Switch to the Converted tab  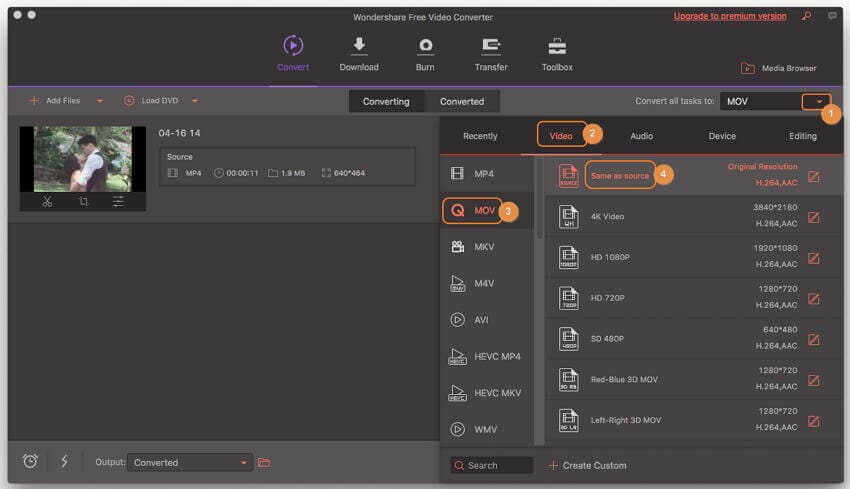(x=462, y=101)
